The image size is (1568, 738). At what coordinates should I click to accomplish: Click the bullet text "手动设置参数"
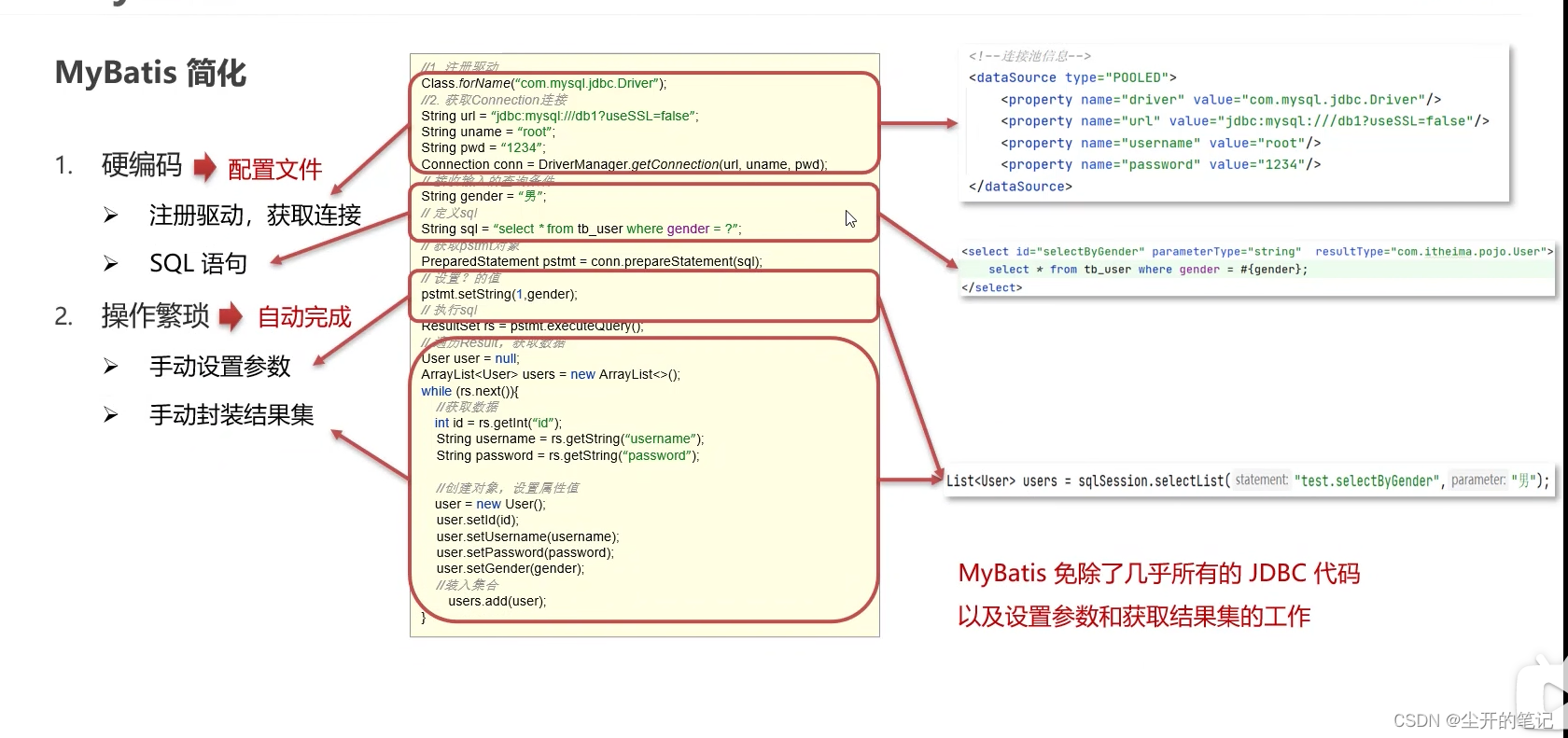(220, 367)
